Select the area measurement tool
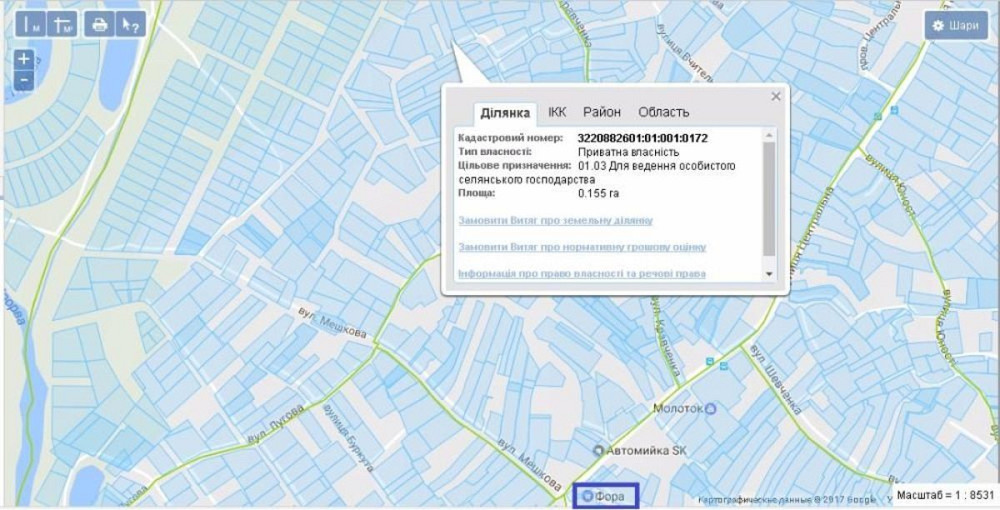Image resolution: width=1000 pixels, height=510 pixels. (x=63, y=24)
